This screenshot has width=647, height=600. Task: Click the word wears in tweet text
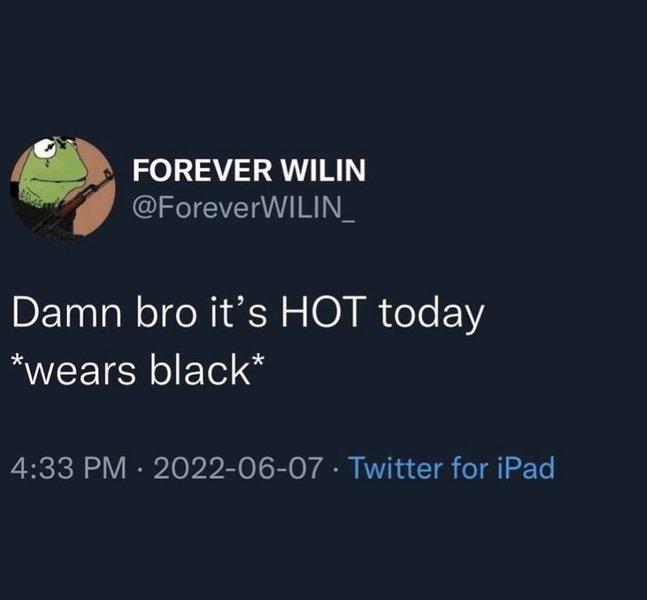(x=80, y=371)
